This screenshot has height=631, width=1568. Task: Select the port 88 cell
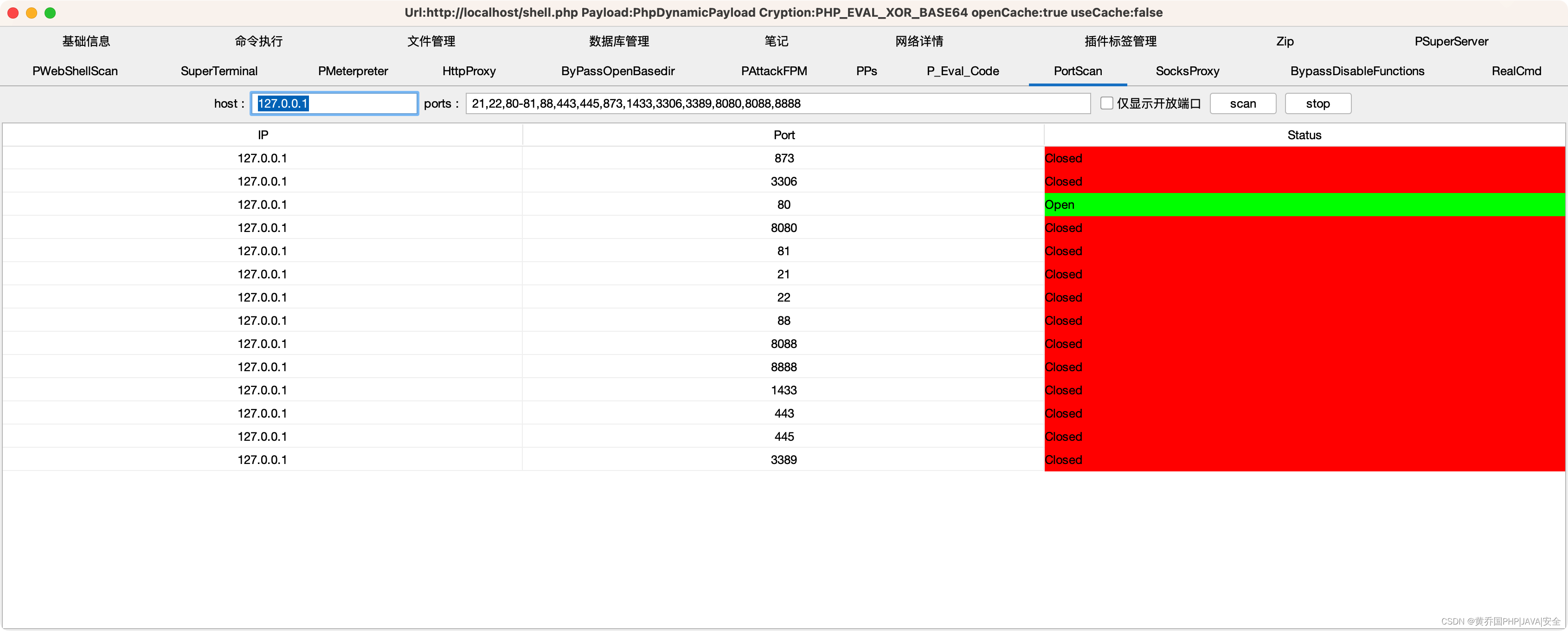click(784, 321)
